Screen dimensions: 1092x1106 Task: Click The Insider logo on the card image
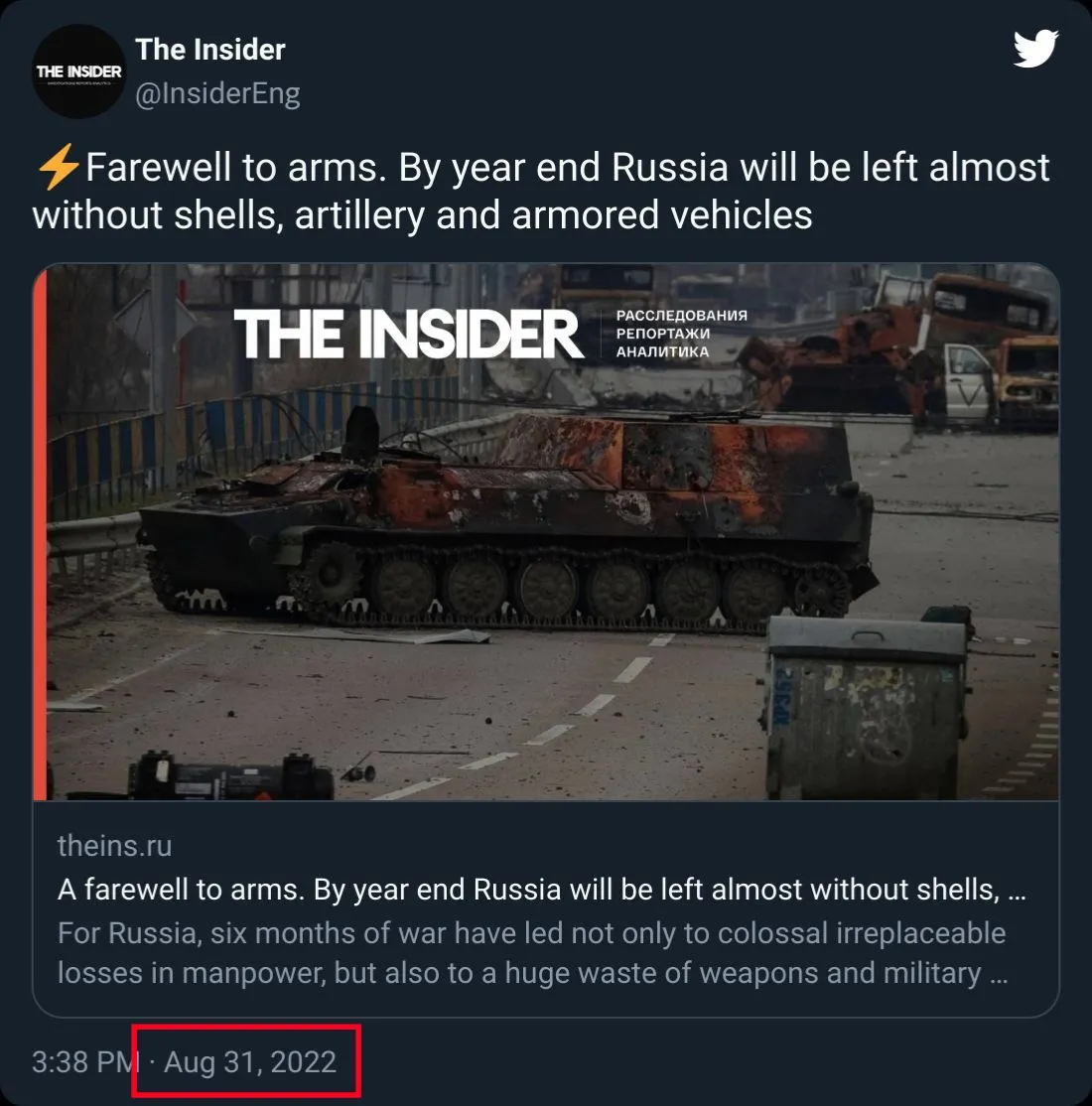click(x=409, y=334)
